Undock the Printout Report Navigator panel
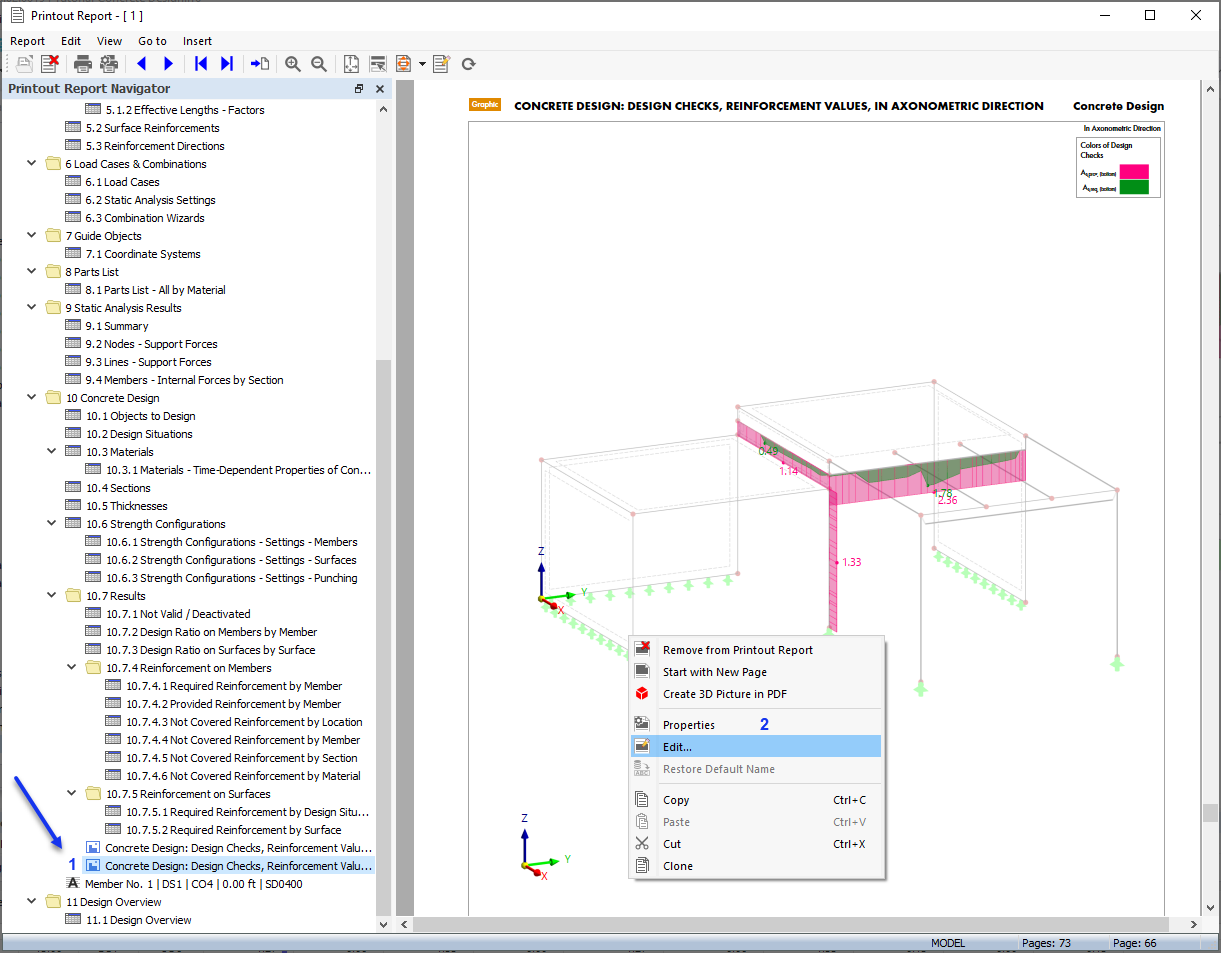The image size is (1221, 953). coord(359,89)
